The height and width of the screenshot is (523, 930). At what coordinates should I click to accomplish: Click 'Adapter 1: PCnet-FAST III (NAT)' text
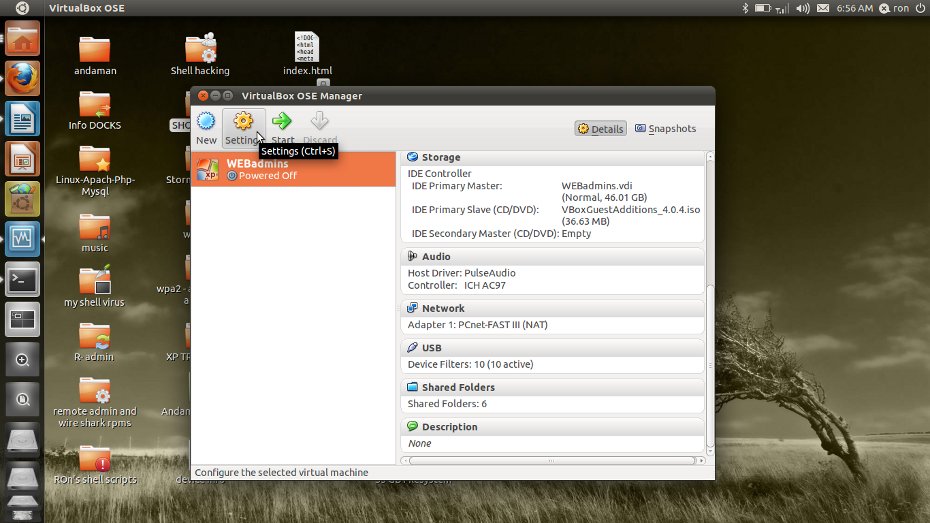coord(477,324)
